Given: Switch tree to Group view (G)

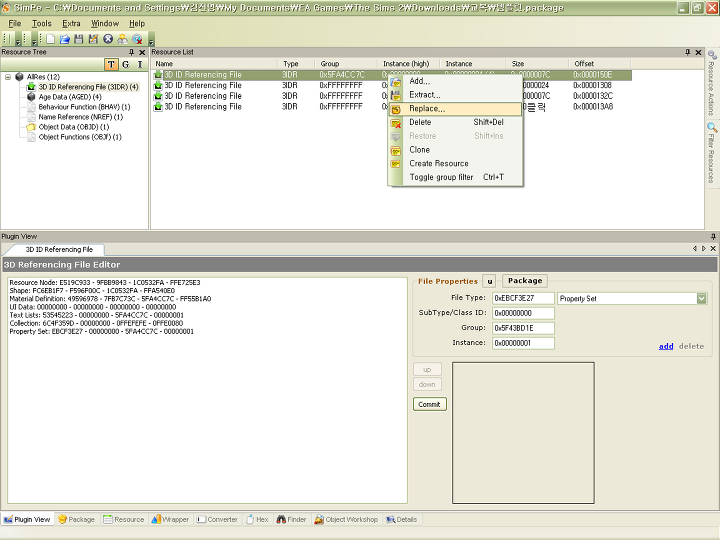Looking at the screenshot, I should (125, 64).
